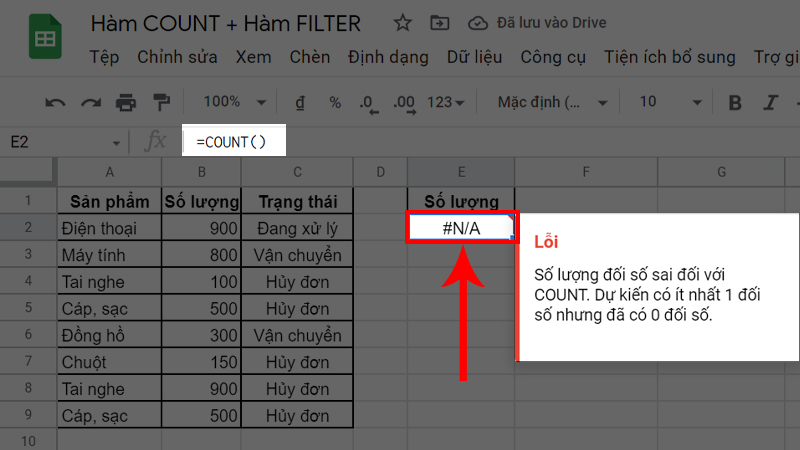
Task: Star the document title
Action: point(402,23)
